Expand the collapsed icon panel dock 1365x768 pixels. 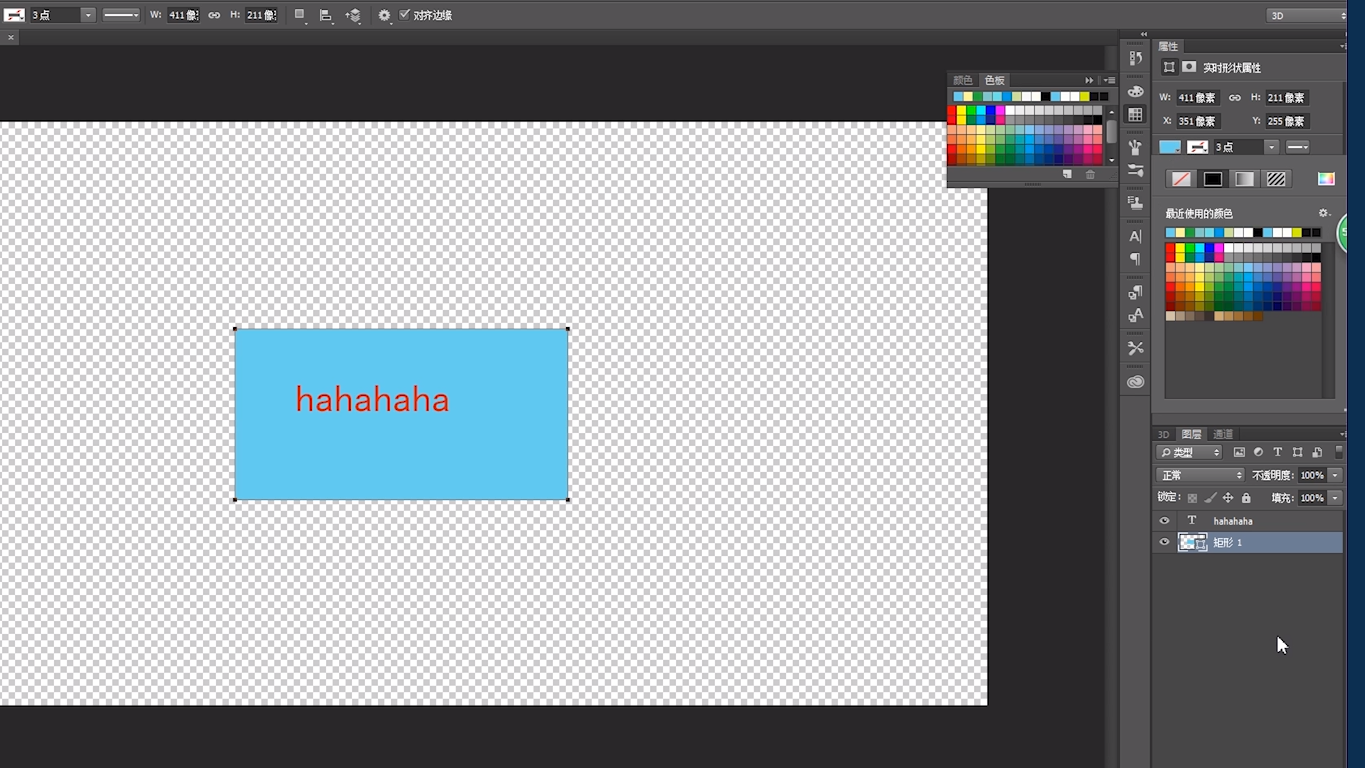click(1143, 34)
